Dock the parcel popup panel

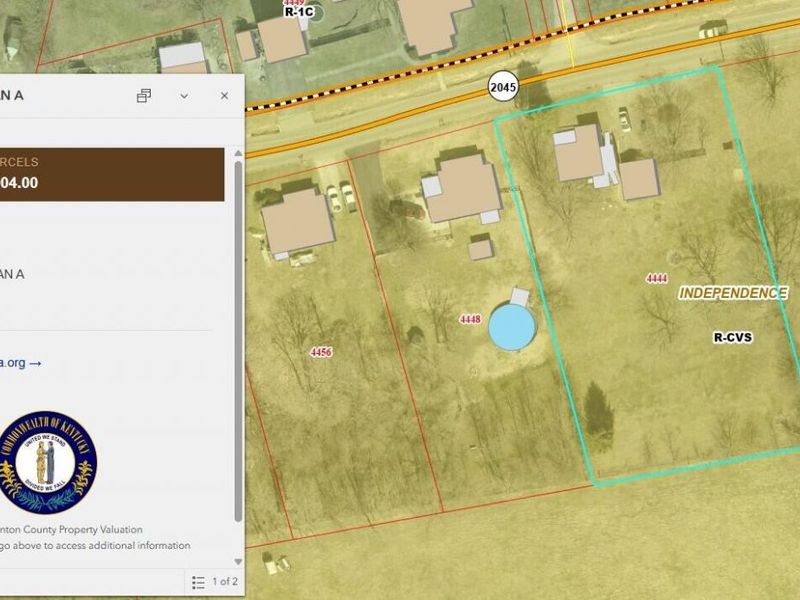click(x=144, y=95)
